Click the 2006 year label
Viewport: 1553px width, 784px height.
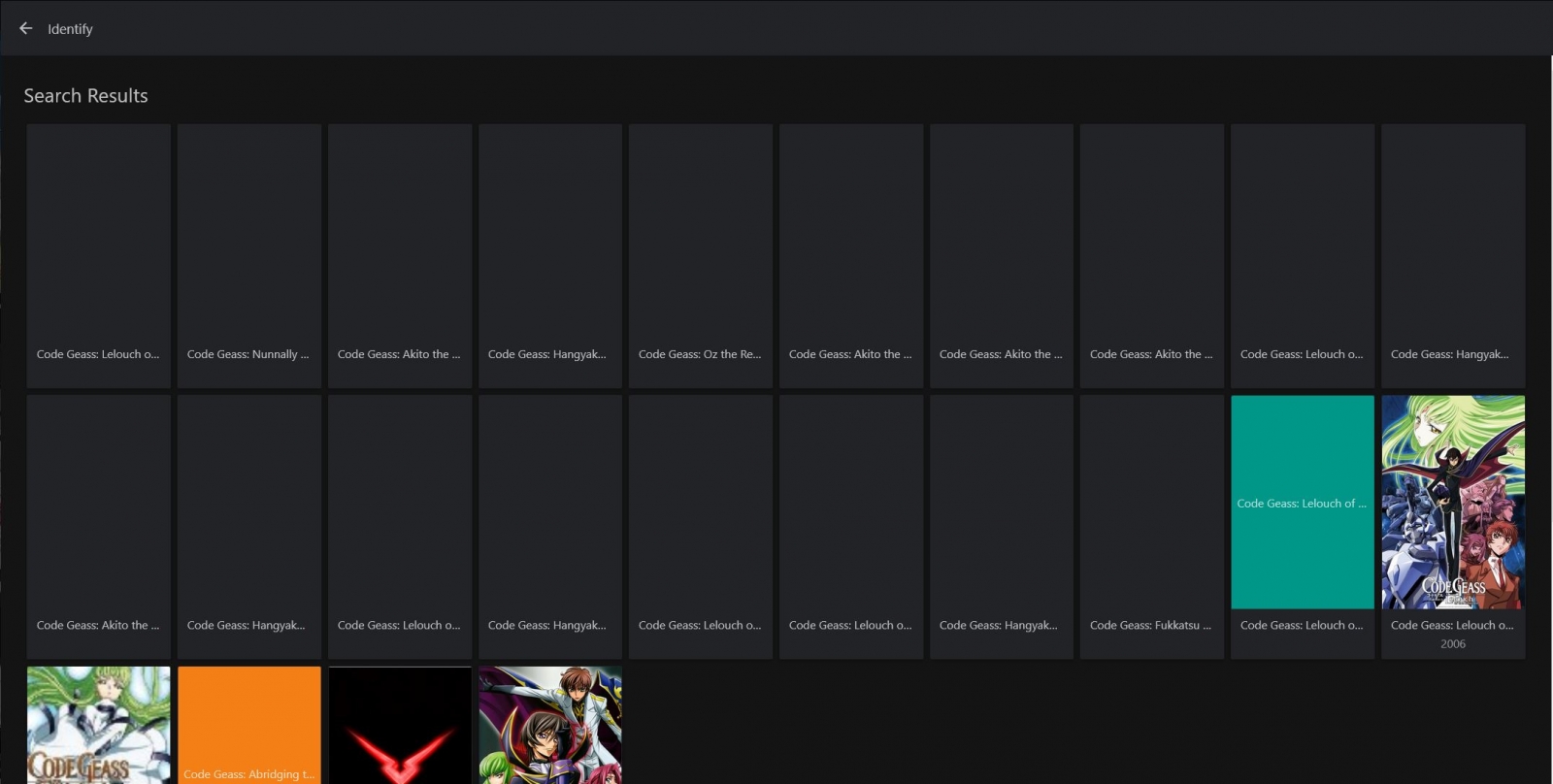pos(1453,644)
